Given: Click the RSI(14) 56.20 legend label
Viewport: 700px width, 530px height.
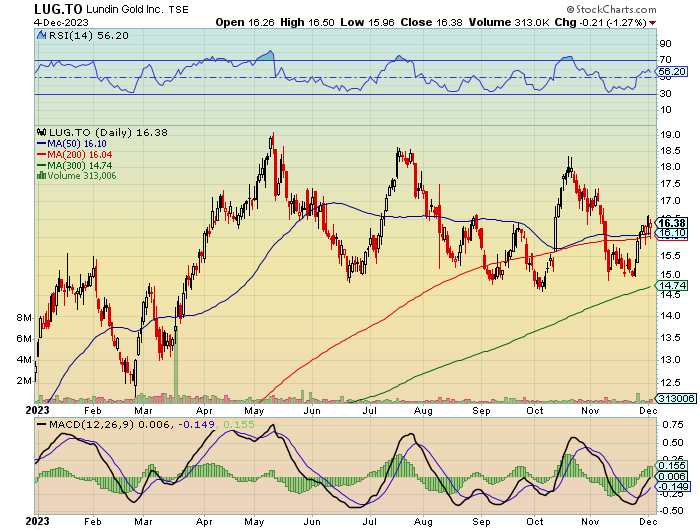Looking at the screenshot, I should 88,35.
